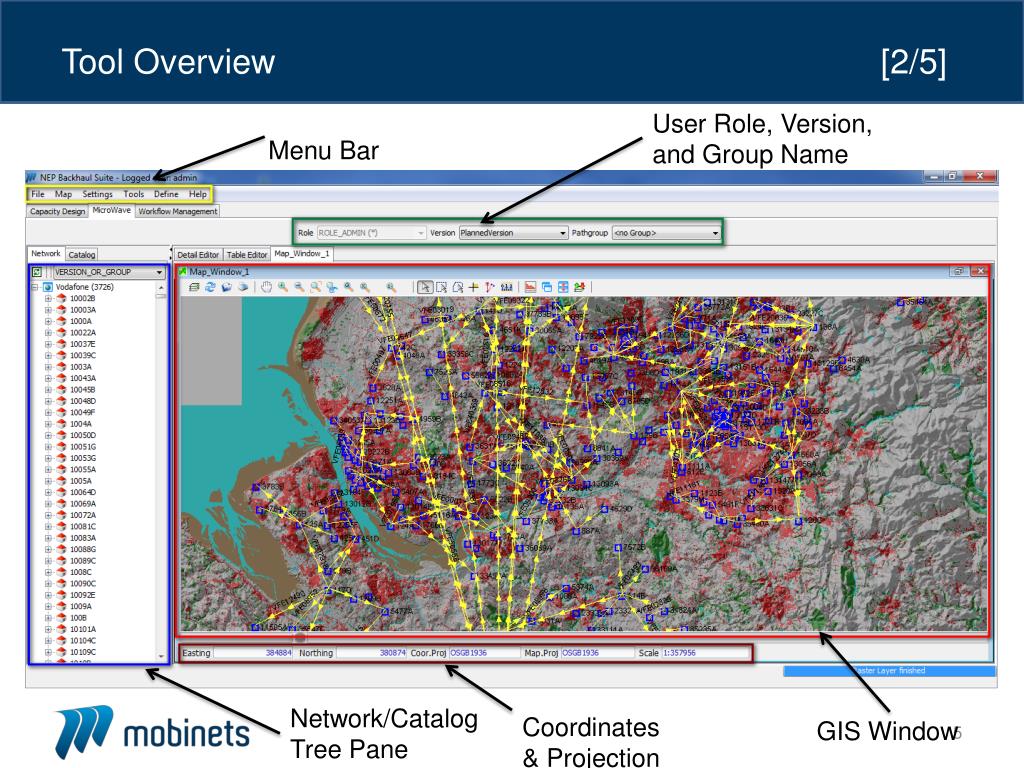Viewport: 1024px width, 768px height.
Task: Select tree item 1009A
Action: tap(81, 607)
